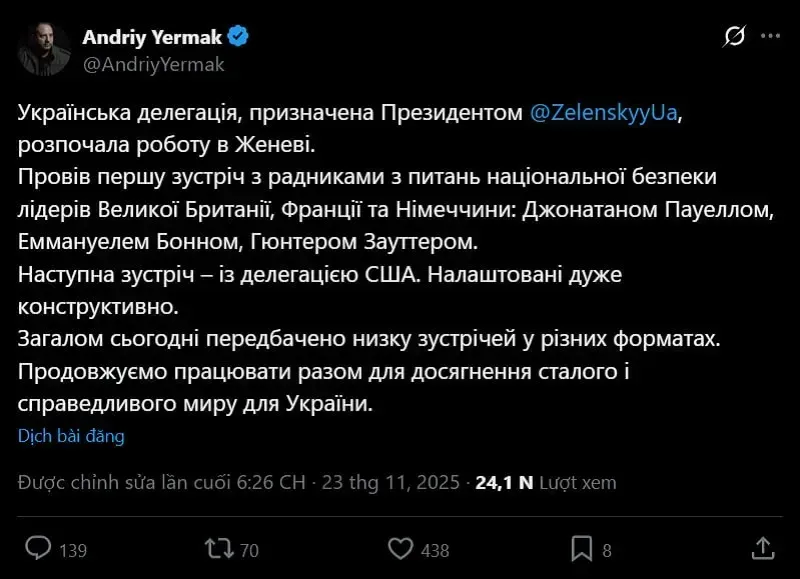Click the reply count 139
Screen dimensions: 800x579
coord(73,550)
